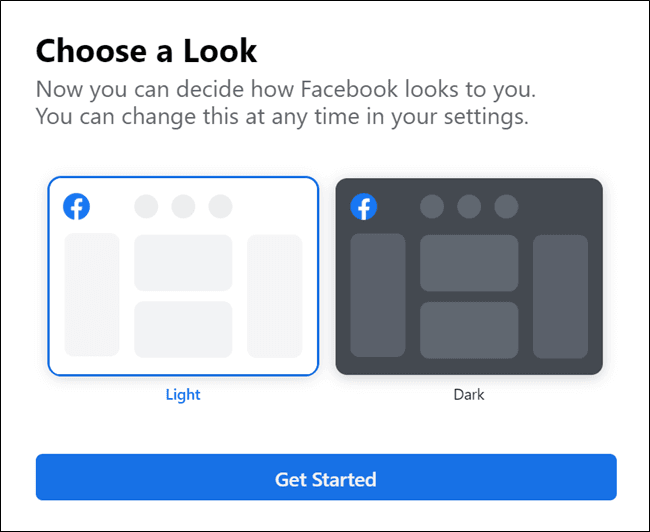Screen dimensions: 650x532
Task: Click the right sidebar block in the Light preview
Action: click(x=274, y=296)
